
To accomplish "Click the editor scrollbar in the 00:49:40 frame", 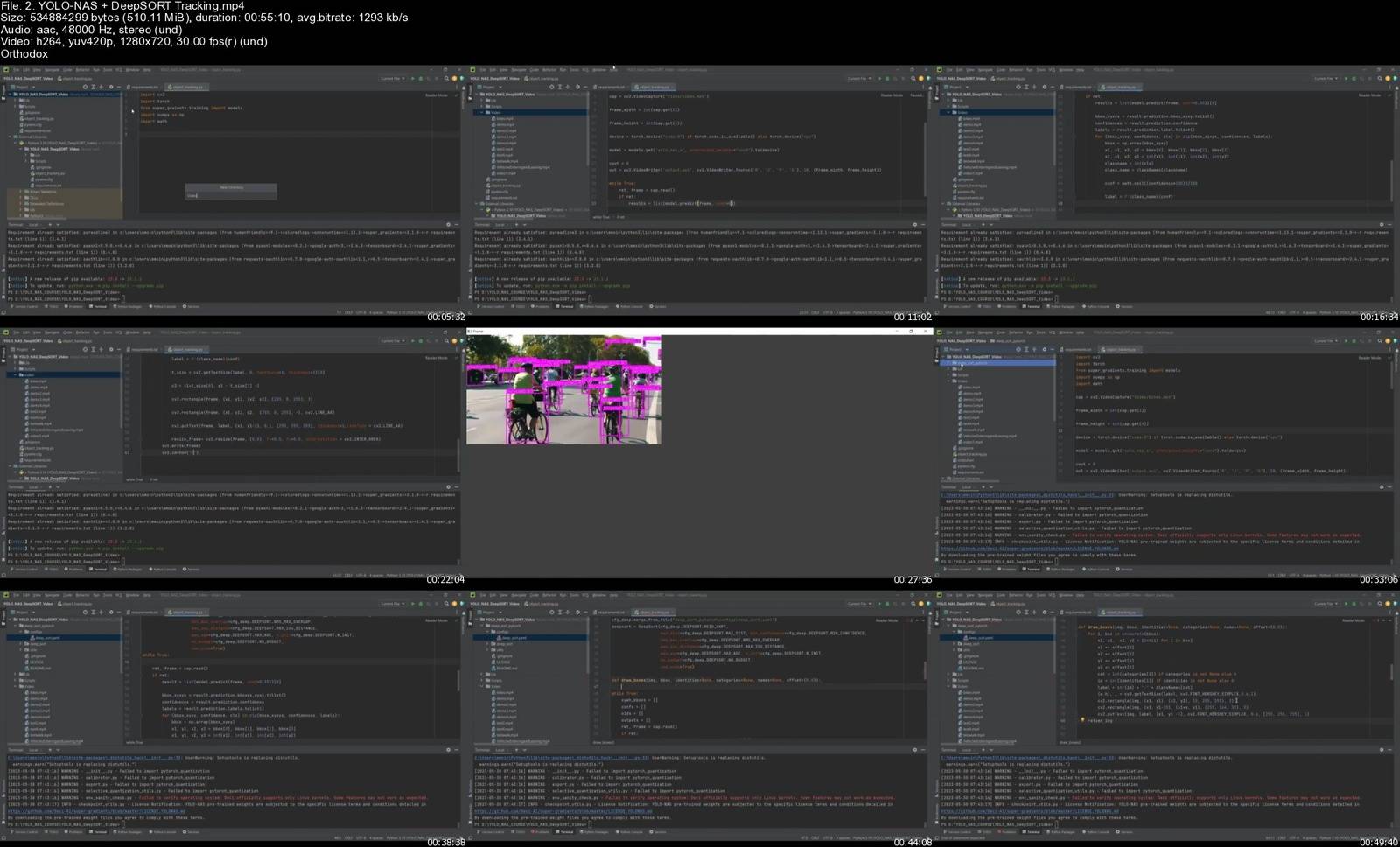I will pos(1391,672).
